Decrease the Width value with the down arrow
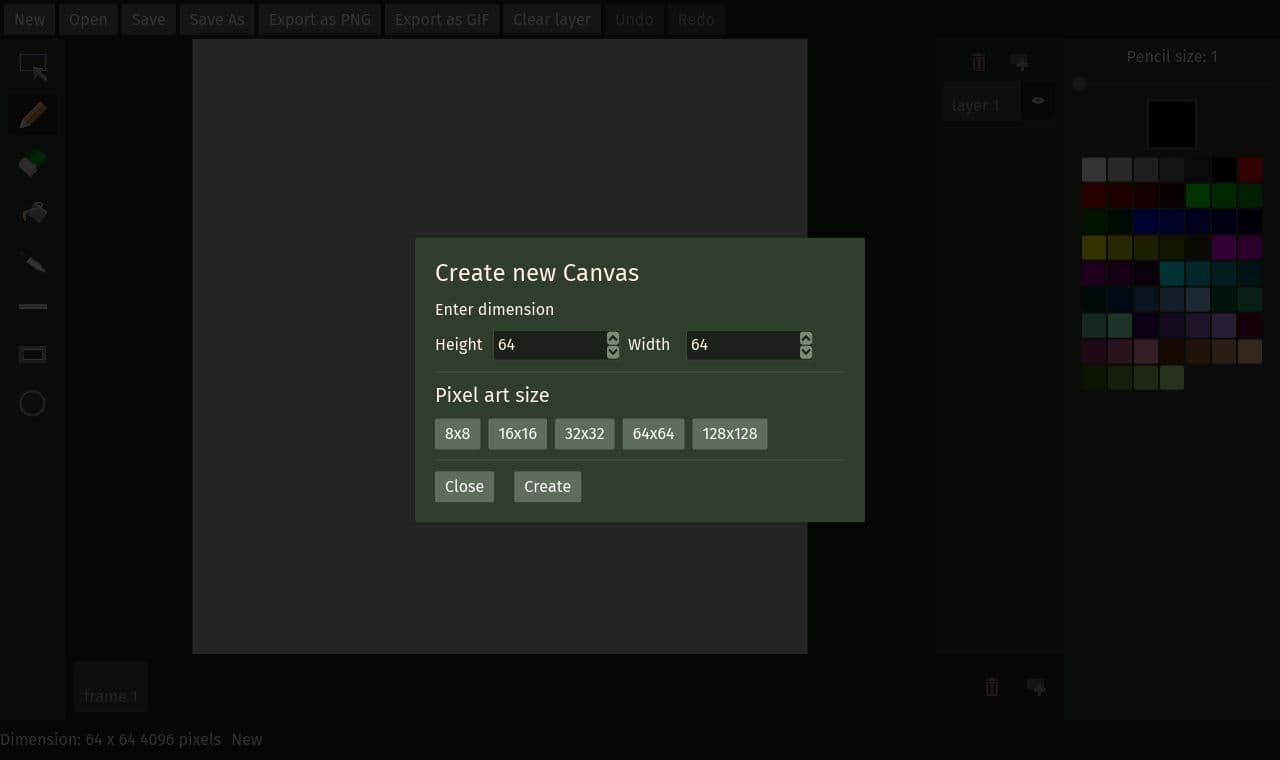Viewport: 1280px width, 760px height. (x=806, y=351)
